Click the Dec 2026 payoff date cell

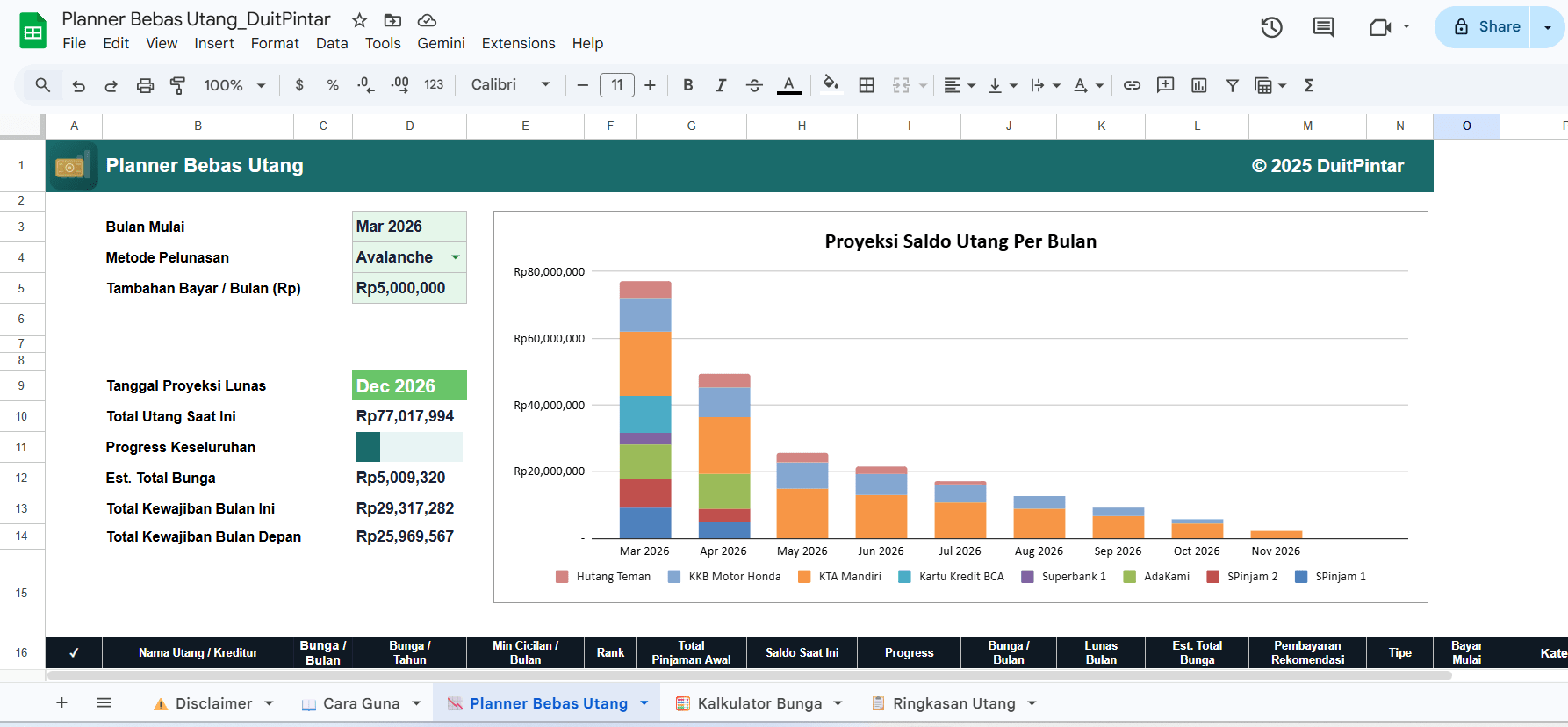pos(409,385)
